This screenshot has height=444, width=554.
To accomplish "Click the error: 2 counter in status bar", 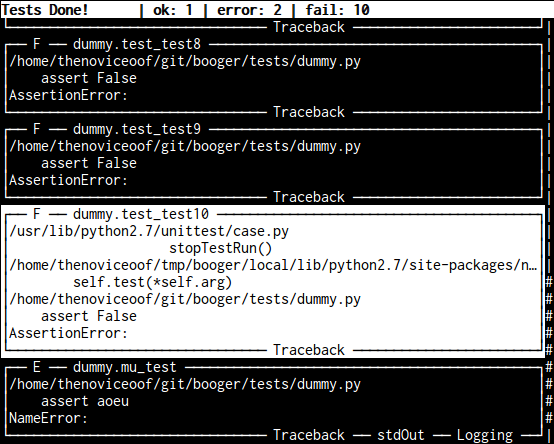I will pos(249,10).
